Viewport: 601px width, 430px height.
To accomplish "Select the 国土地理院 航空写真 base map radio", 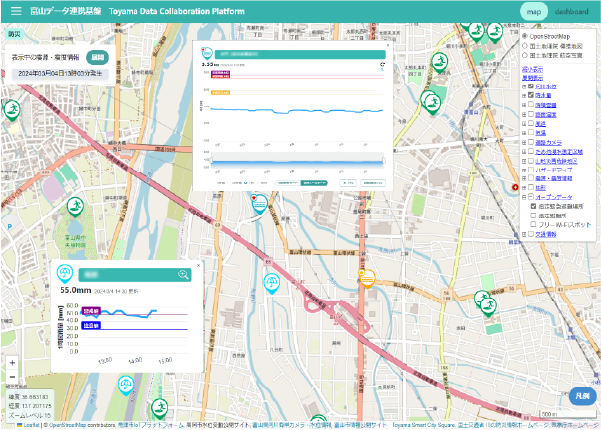I will 525,55.
